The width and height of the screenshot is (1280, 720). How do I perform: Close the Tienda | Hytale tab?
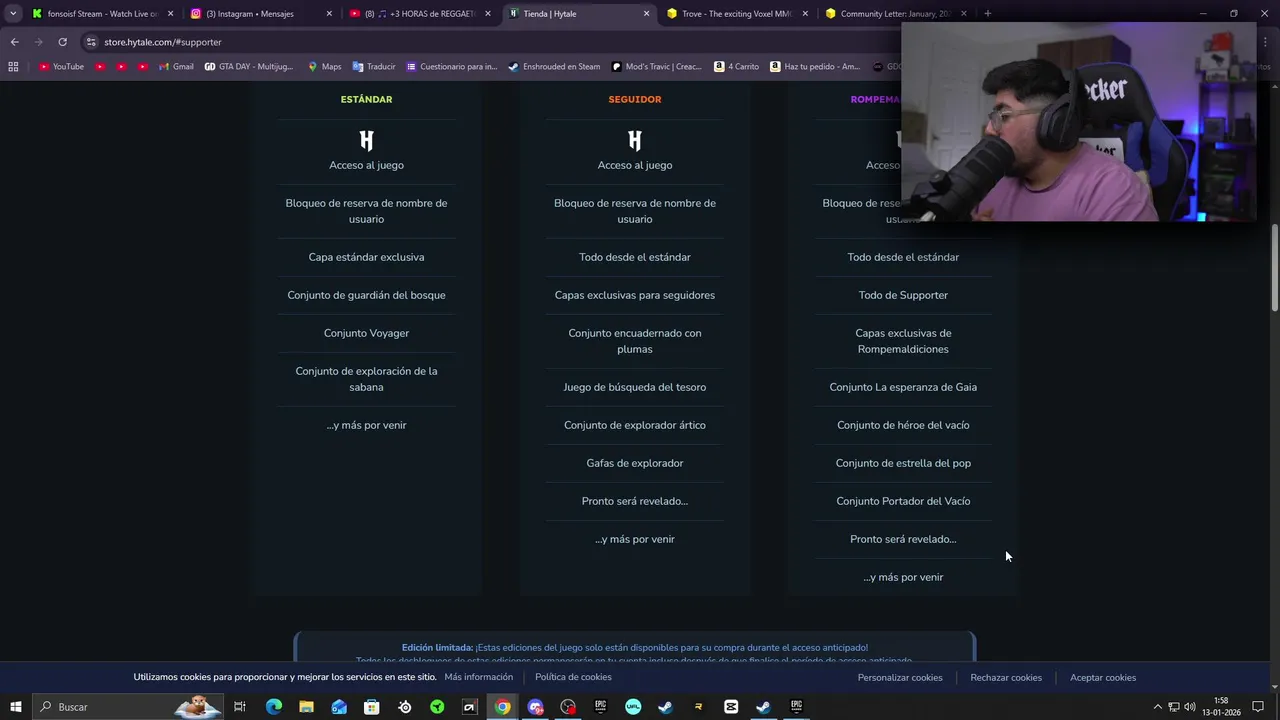point(646,14)
